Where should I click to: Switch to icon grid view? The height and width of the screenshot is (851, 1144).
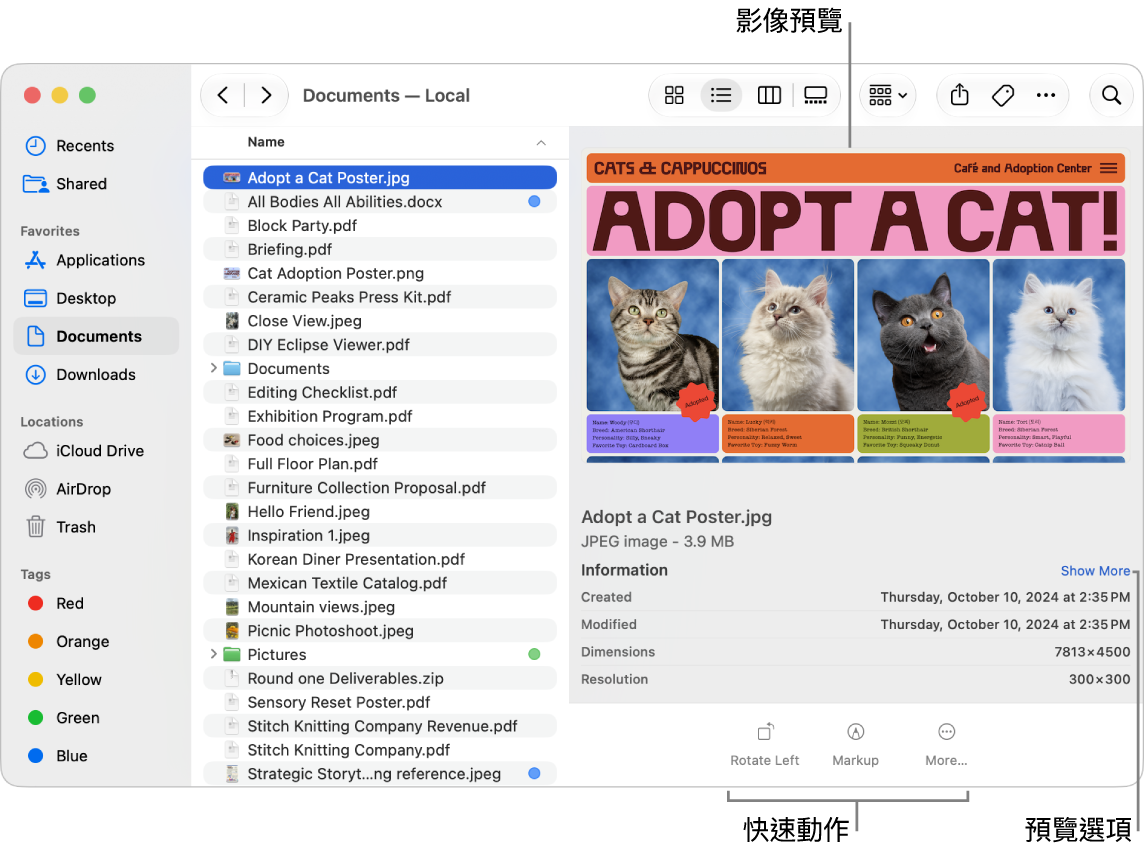tap(674, 96)
